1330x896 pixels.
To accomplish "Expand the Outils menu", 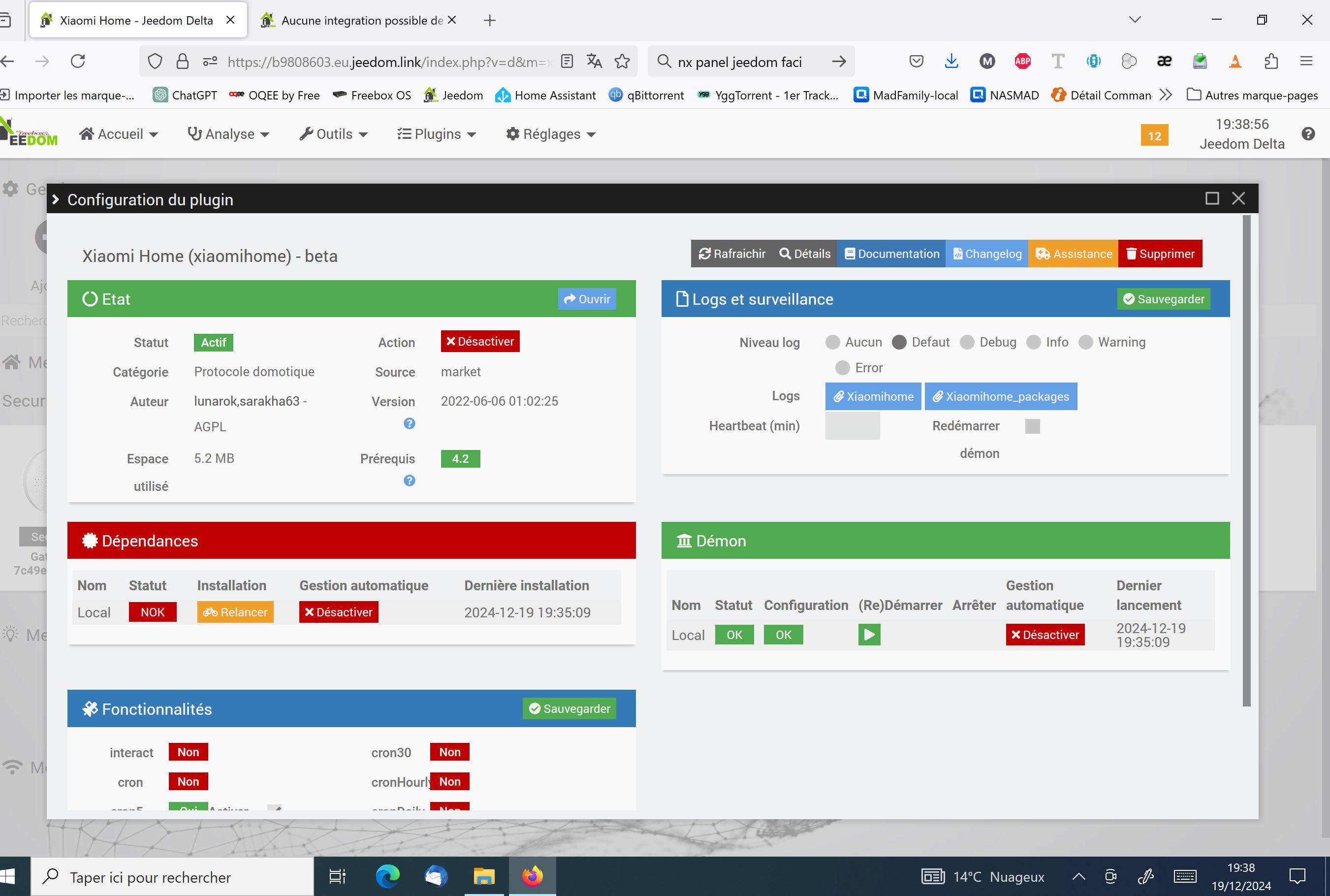I will point(333,134).
